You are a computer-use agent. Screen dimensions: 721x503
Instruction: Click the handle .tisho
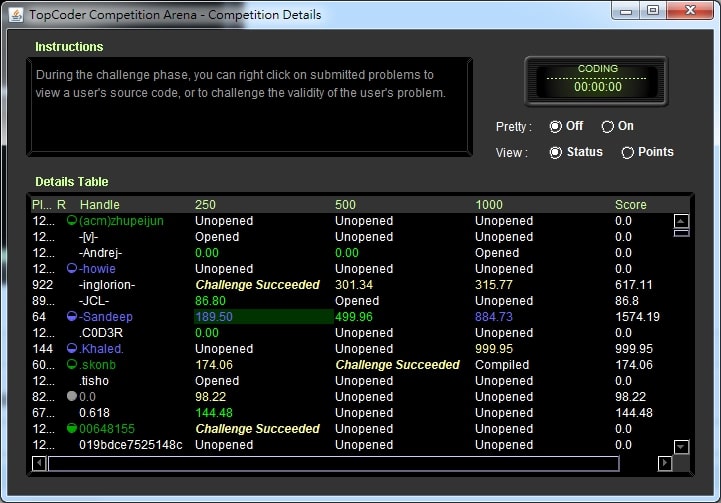tap(94, 381)
